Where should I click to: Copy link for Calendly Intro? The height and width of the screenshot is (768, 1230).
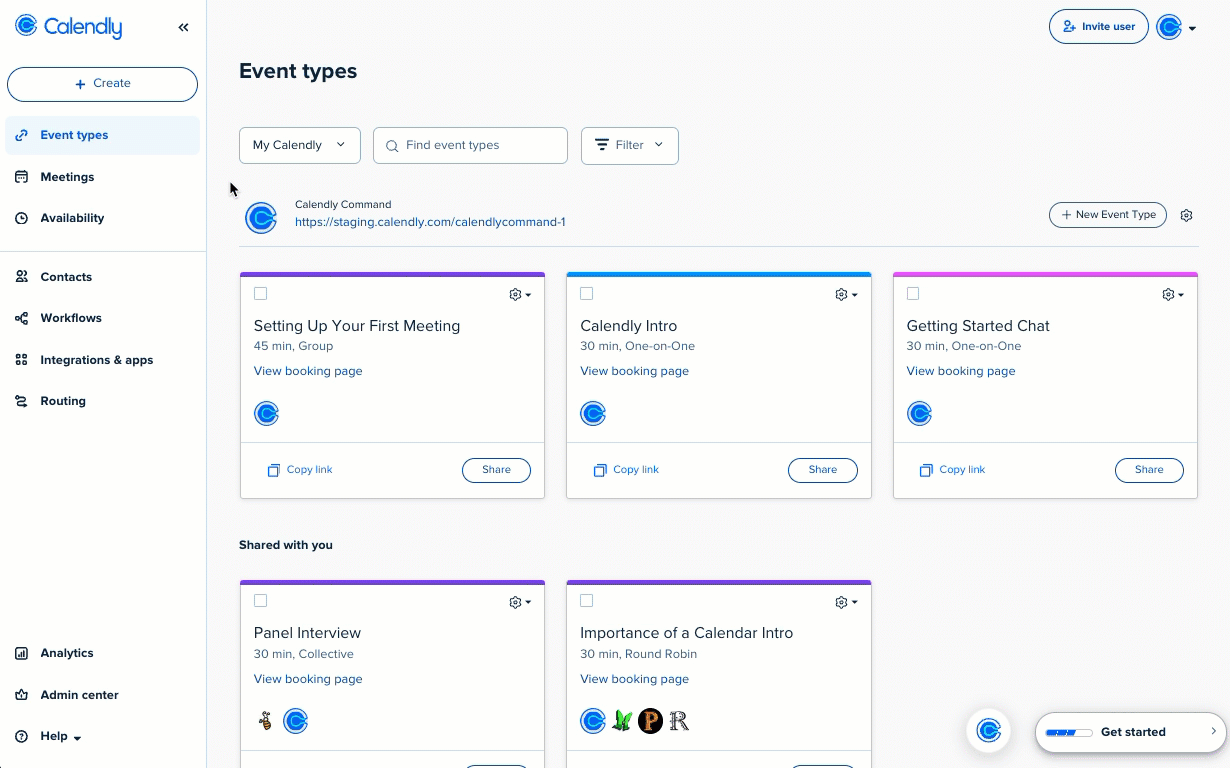(x=626, y=470)
